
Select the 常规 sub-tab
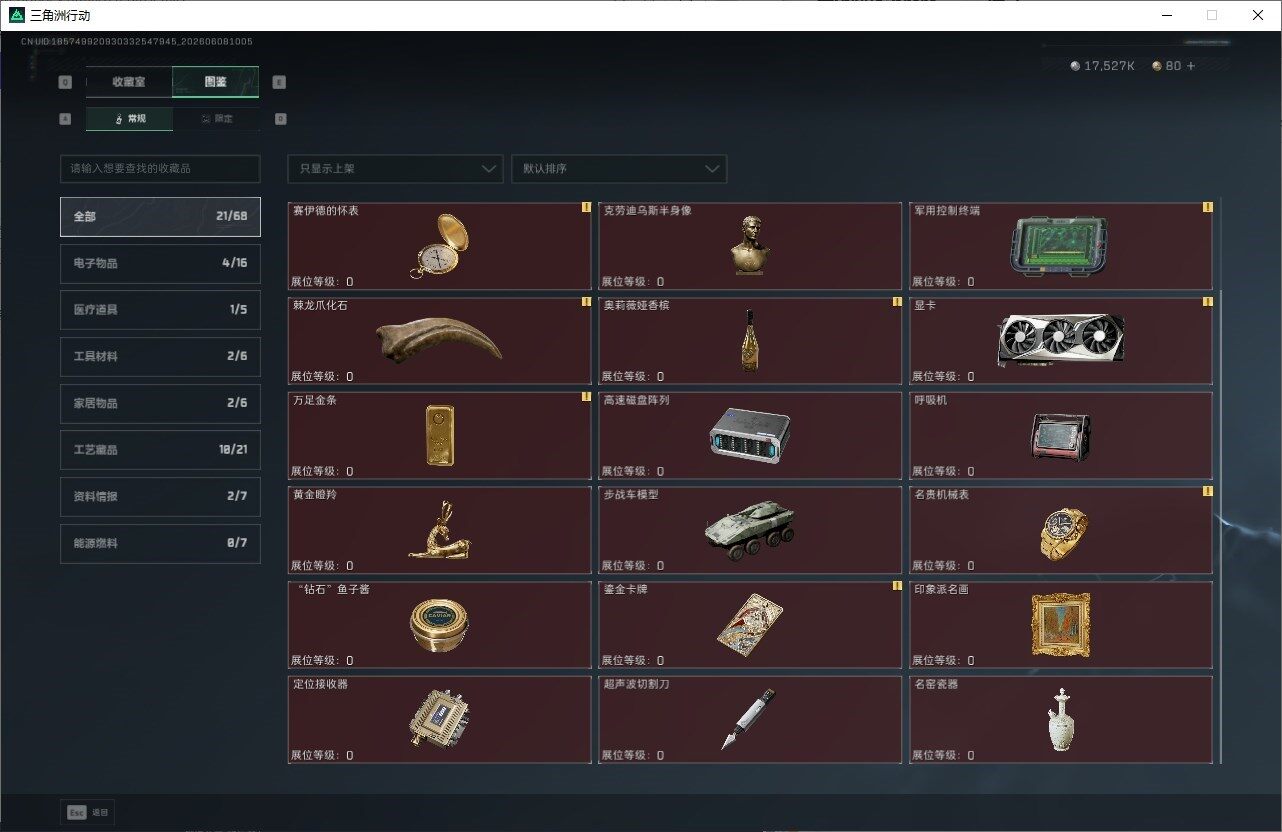point(129,118)
